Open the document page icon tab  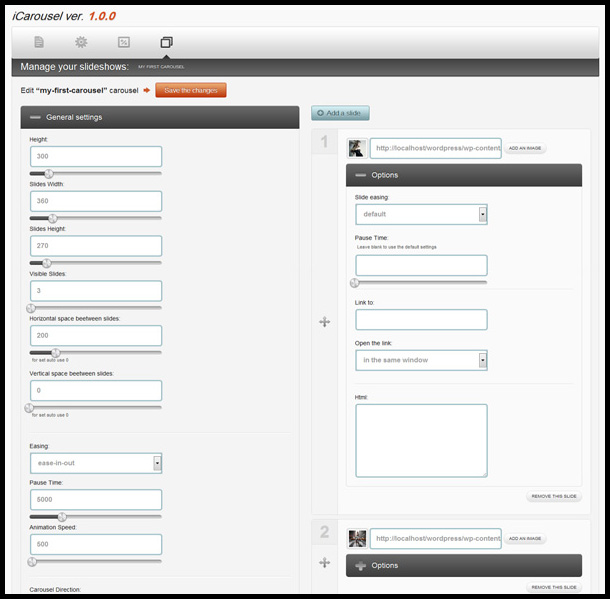pos(39,42)
